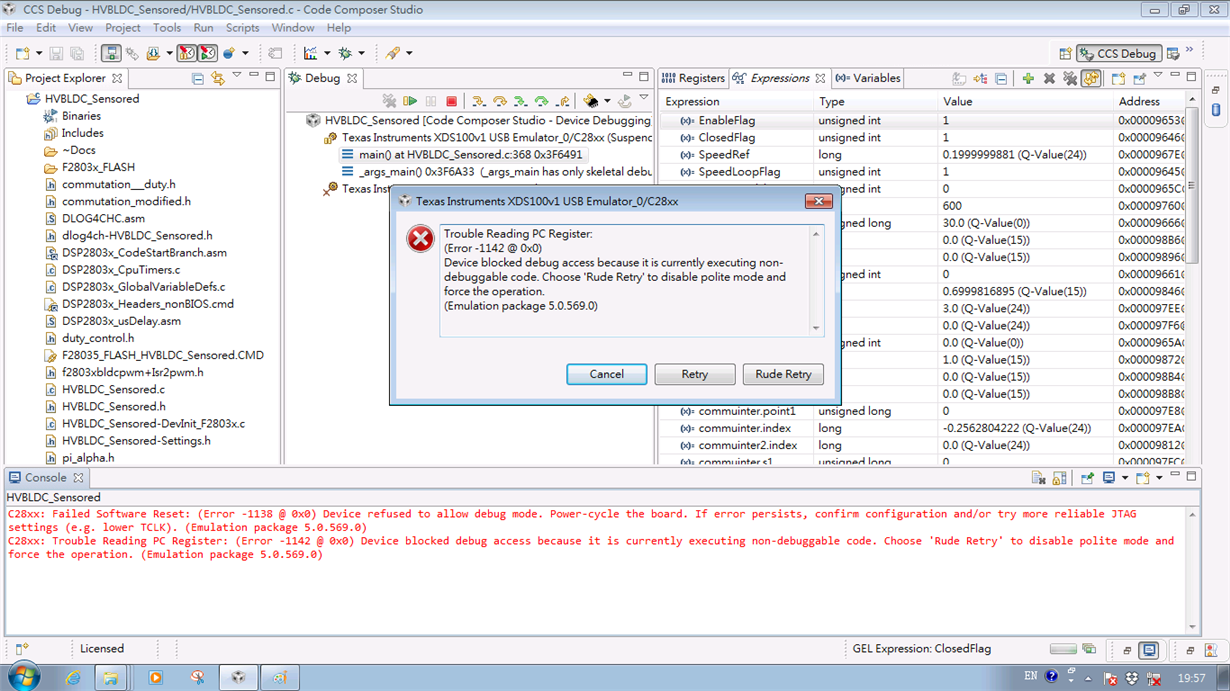Click Retry in the error dialog
Viewport: 1230px width, 691px height.
pos(695,374)
